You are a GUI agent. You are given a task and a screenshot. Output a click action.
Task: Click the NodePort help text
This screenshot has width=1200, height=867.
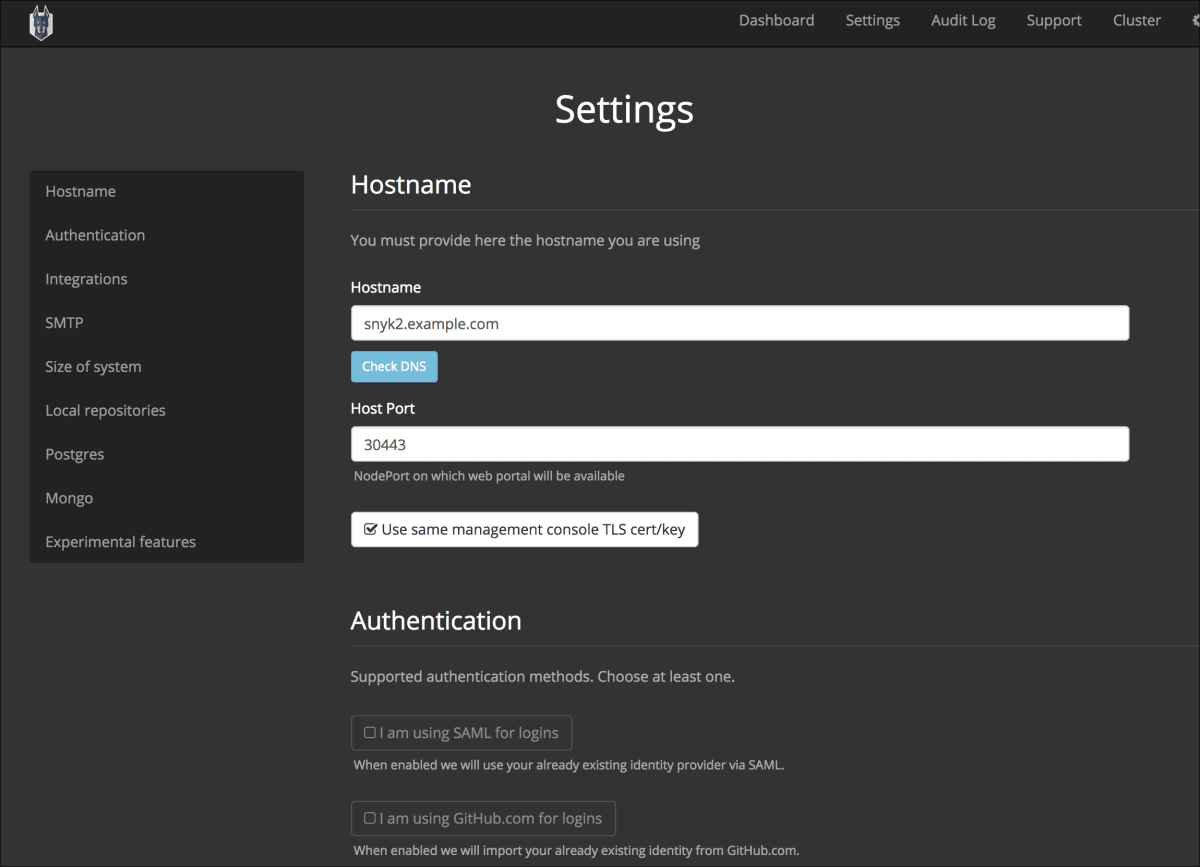(x=489, y=476)
